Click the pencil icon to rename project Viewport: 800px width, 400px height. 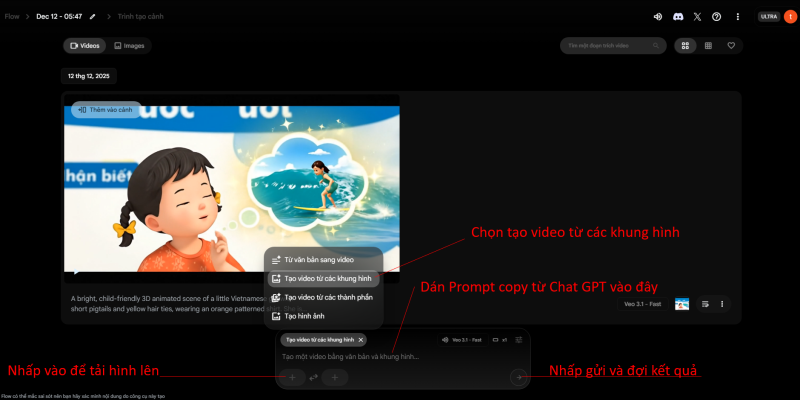(x=93, y=17)
